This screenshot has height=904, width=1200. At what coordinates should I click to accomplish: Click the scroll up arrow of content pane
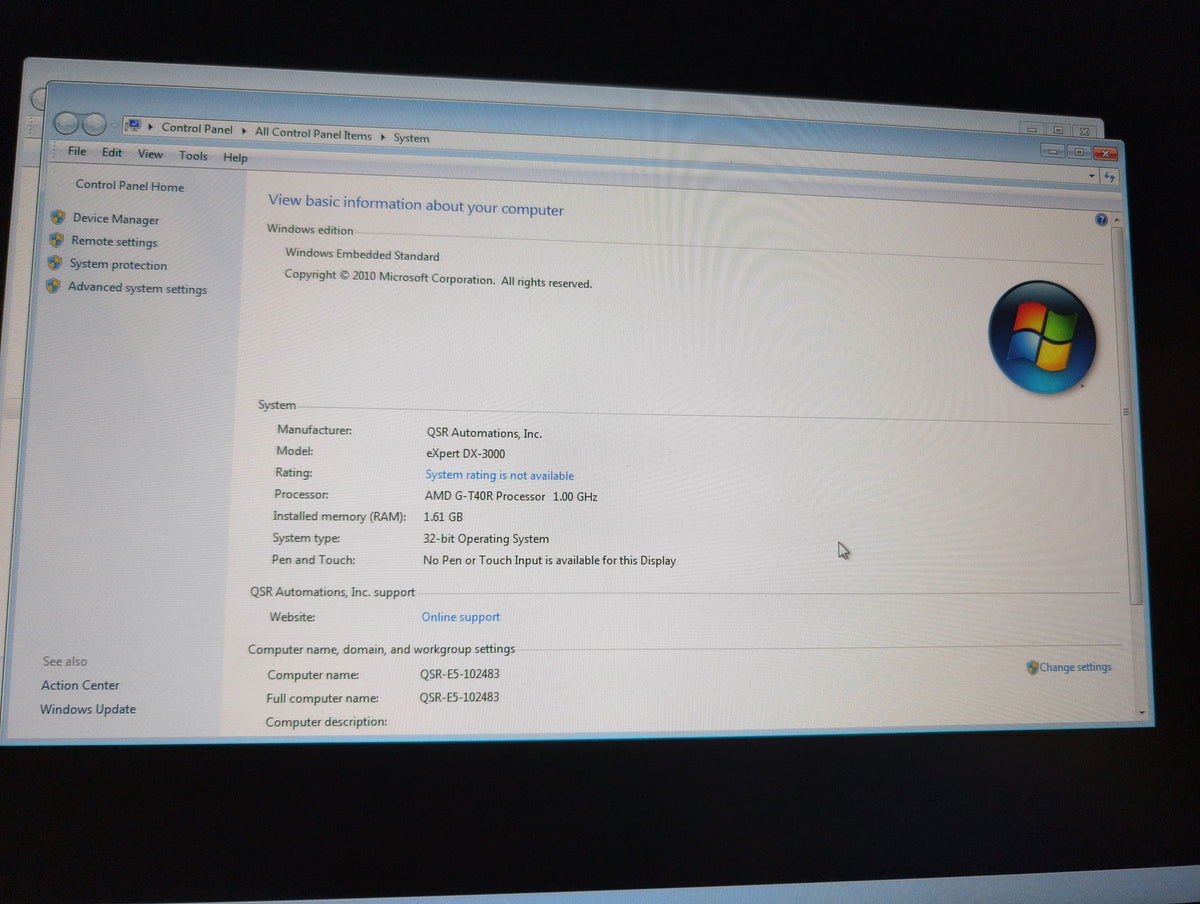[1117, 220]
